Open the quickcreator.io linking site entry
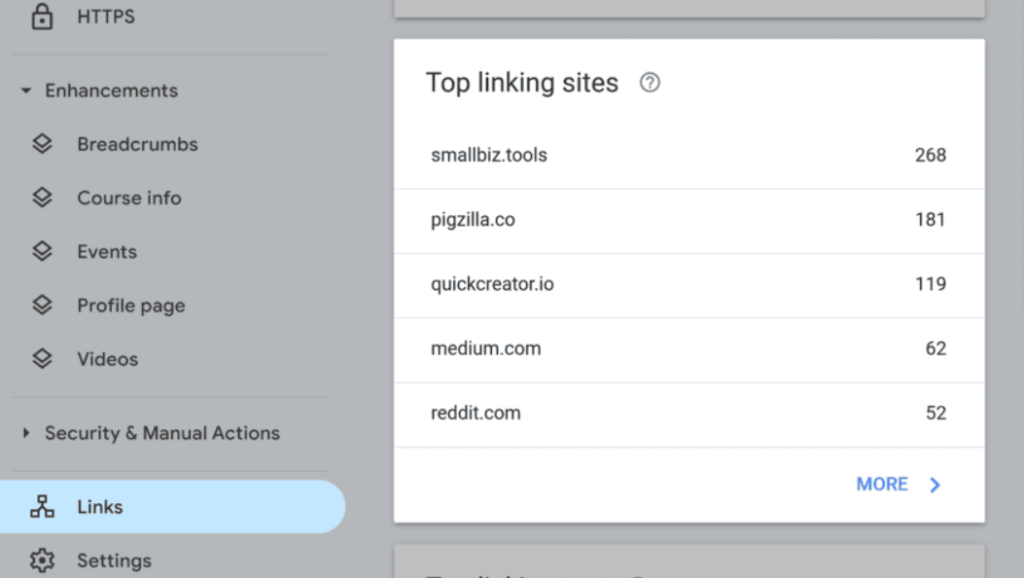This screenshot has height=578, width=1024. [x=689, y=285]
